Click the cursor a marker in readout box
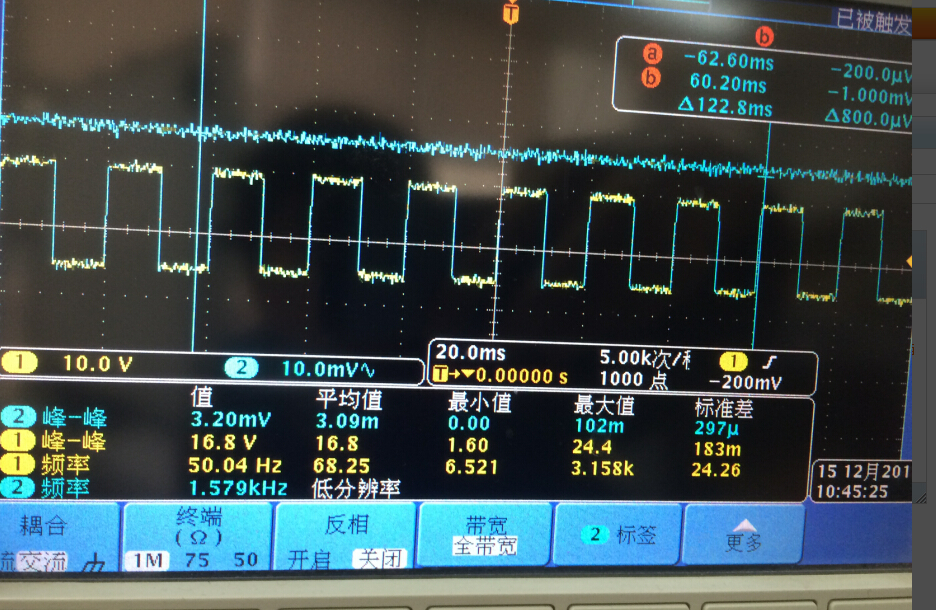This screenshot has height=610, width=936. (652, 54)
